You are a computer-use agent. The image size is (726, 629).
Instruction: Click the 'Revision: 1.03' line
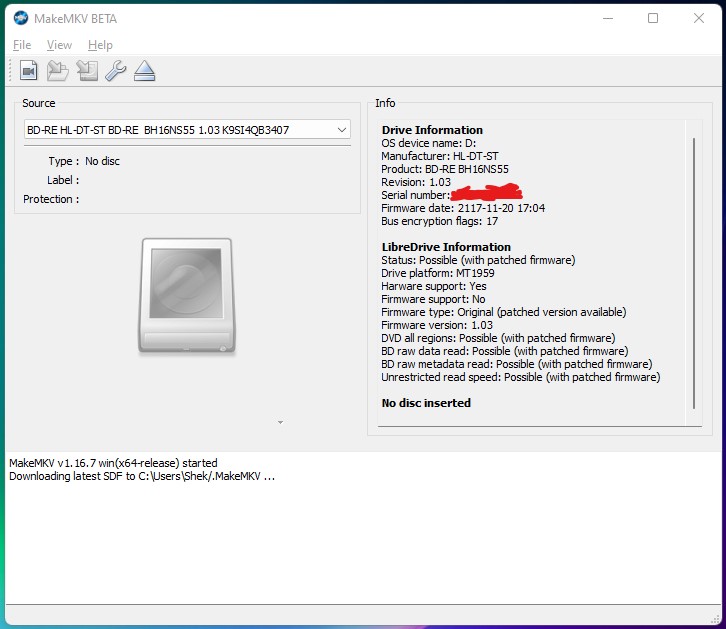[416, 182]
